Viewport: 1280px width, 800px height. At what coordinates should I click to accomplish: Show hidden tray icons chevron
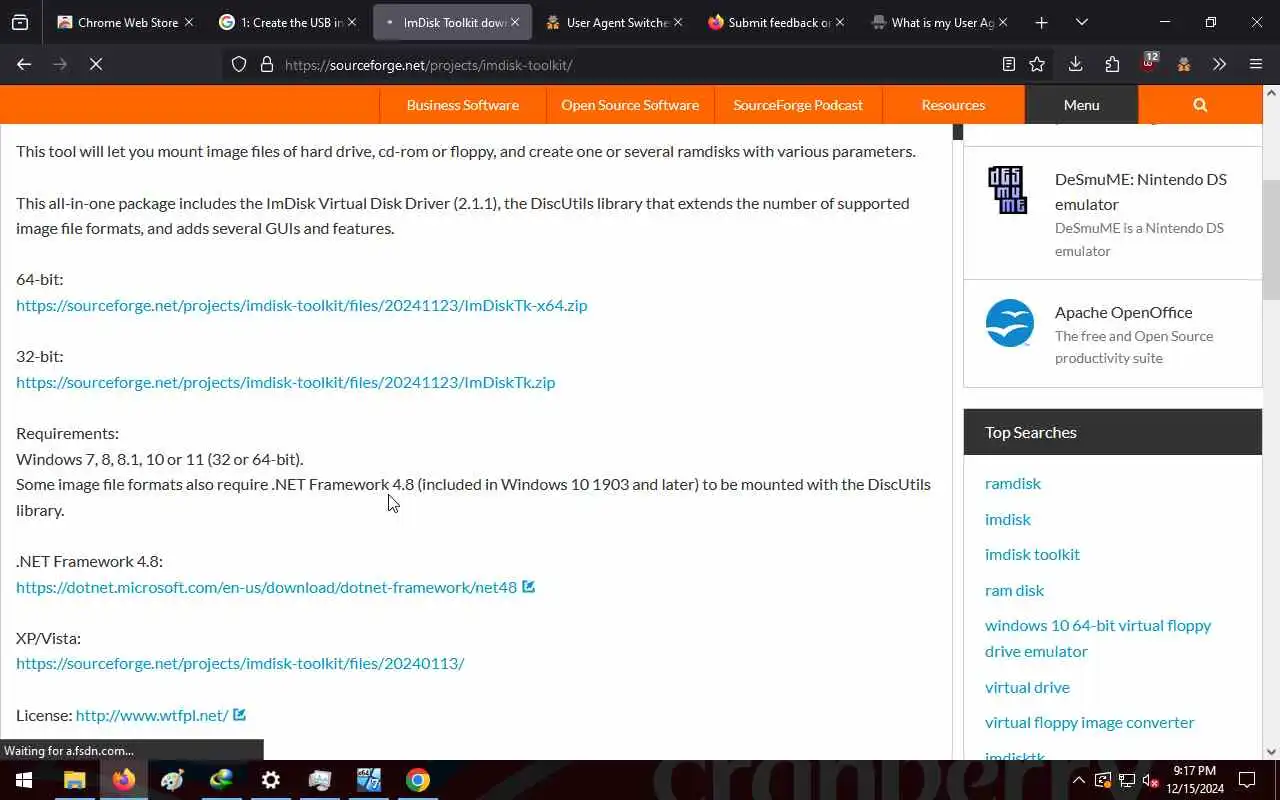tap(1079, 780)
